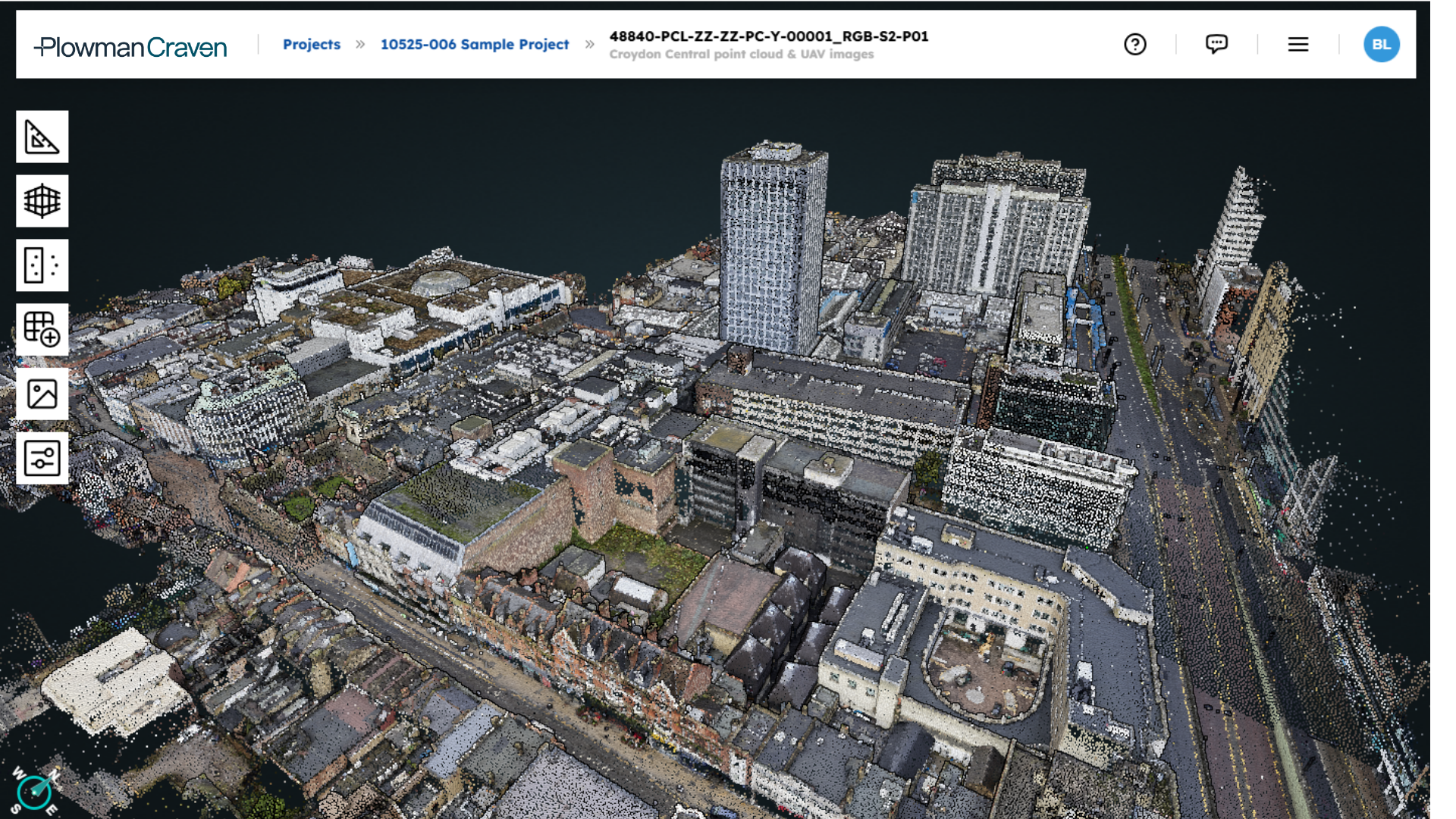Image resolution: width=1456 pixels, height=819 pixels.
Task: Click chevron separator after Sample Project breadcrumb
Action: (589, 44)
